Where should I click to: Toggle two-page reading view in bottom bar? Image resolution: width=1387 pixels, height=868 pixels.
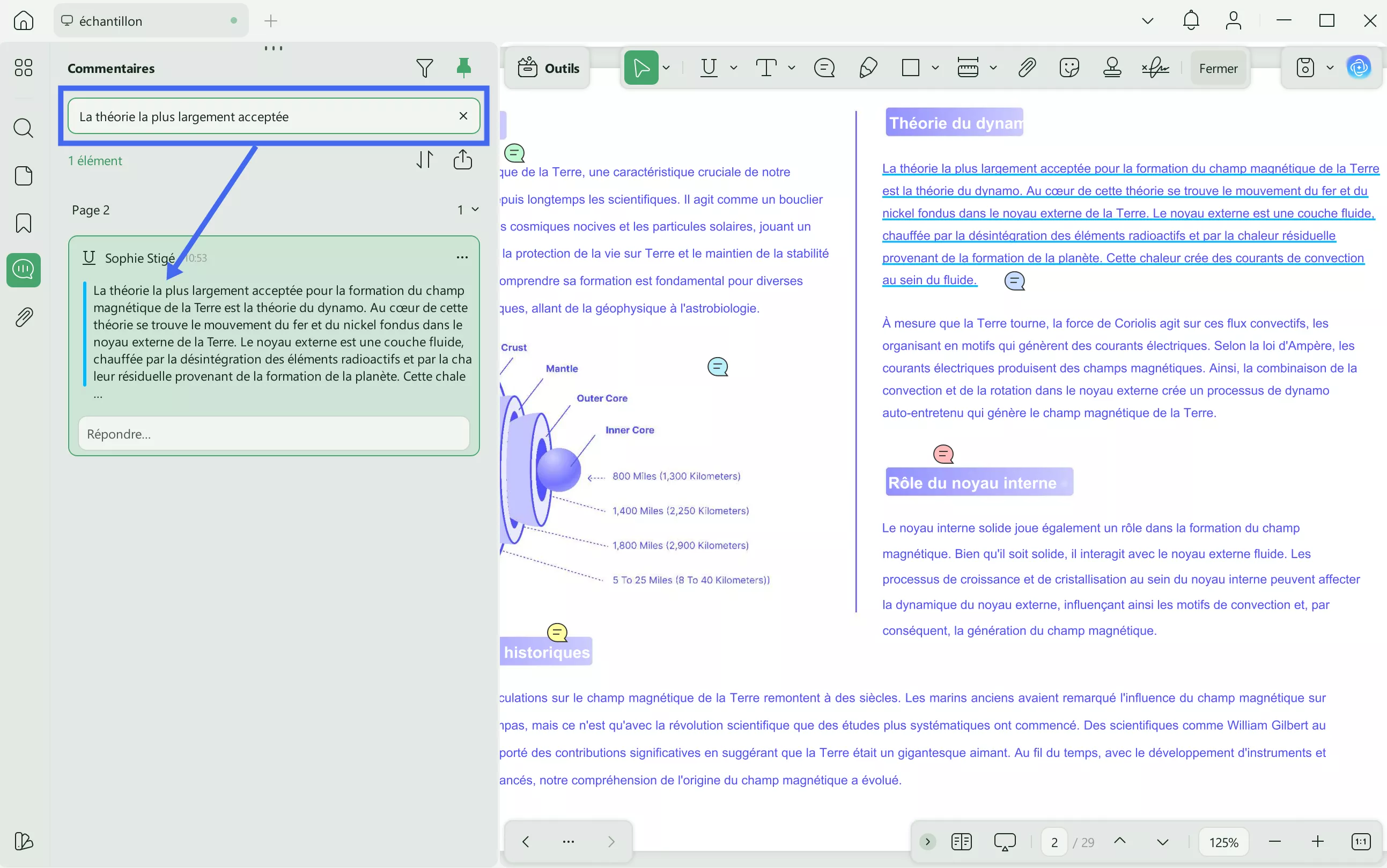pyautogui.click(x=961, y=842)
